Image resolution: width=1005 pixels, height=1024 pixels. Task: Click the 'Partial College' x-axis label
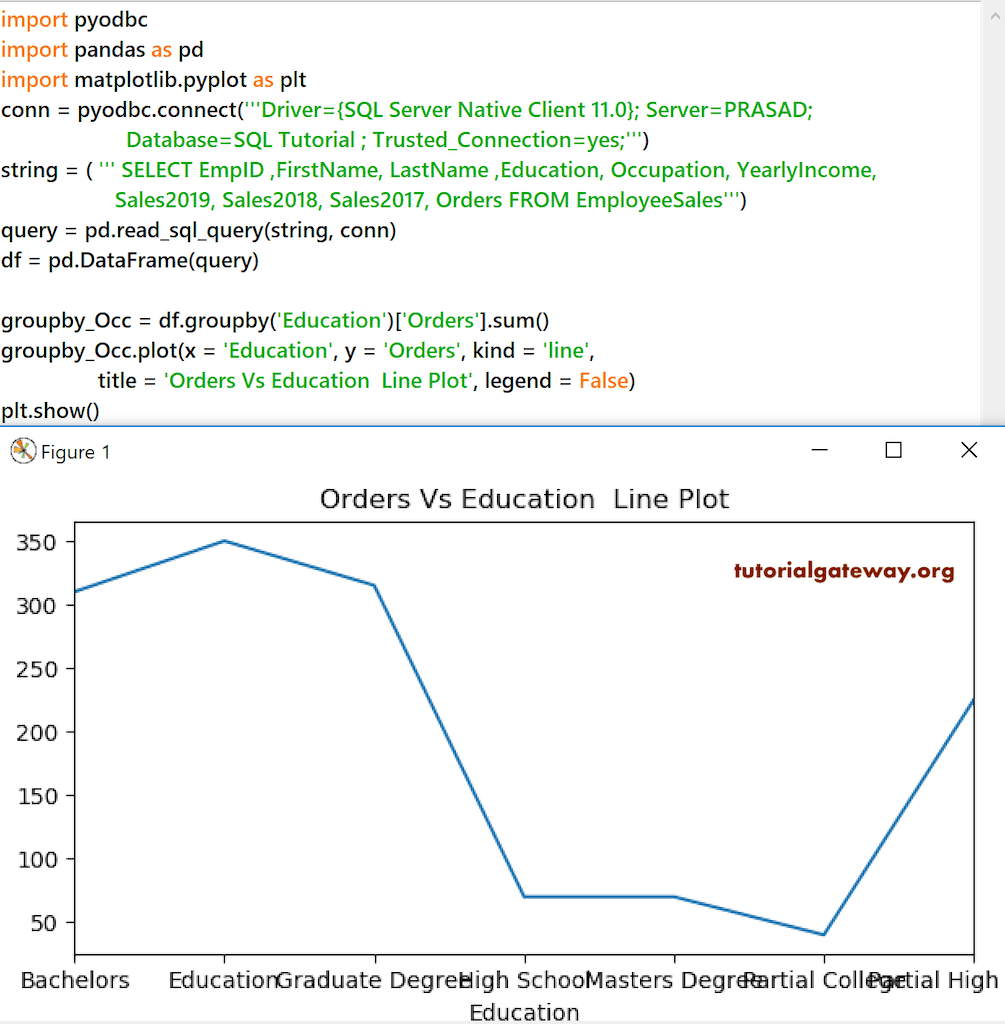click(x=824, y=980)
